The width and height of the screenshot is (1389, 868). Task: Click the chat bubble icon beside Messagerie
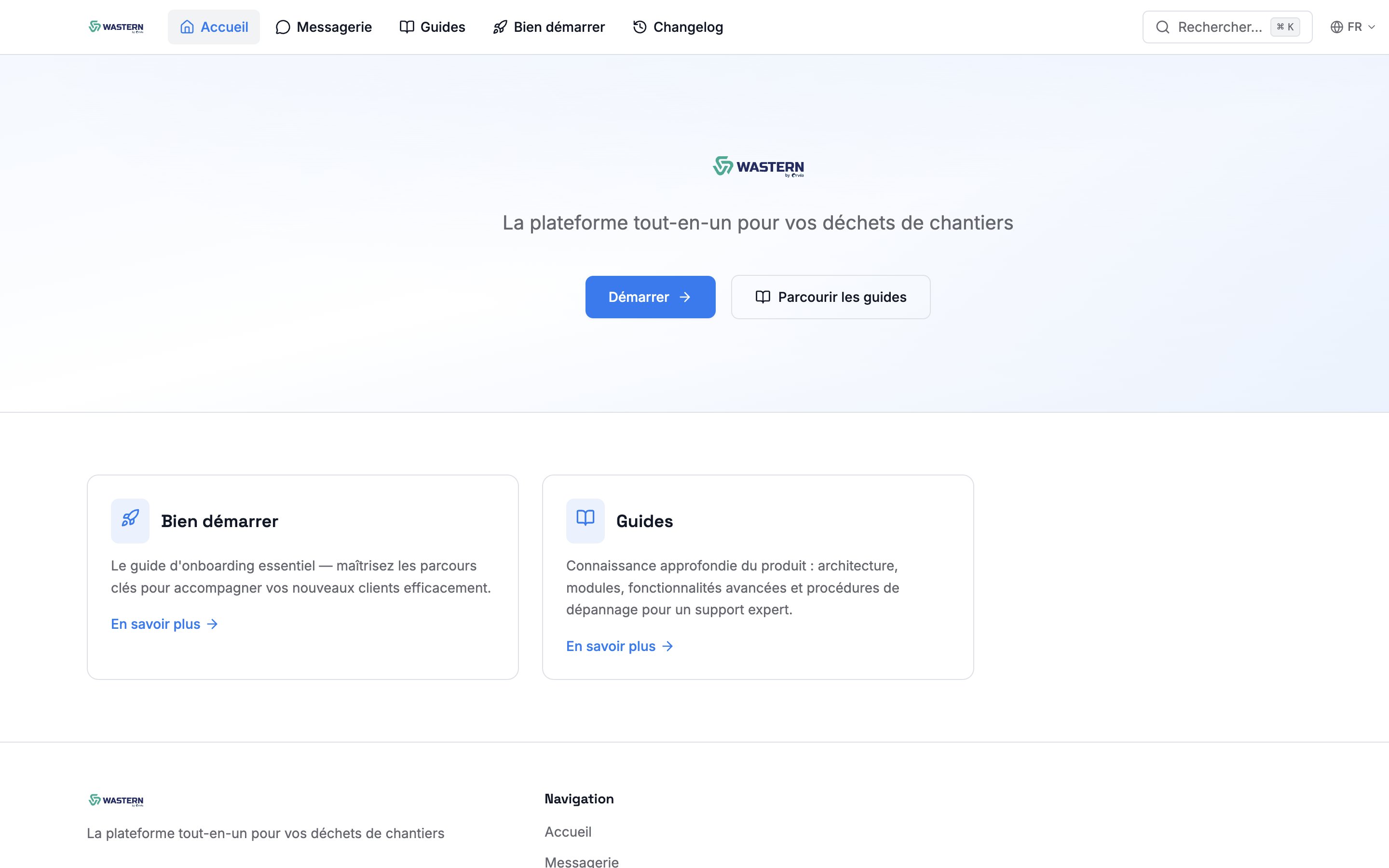(283, 27)
